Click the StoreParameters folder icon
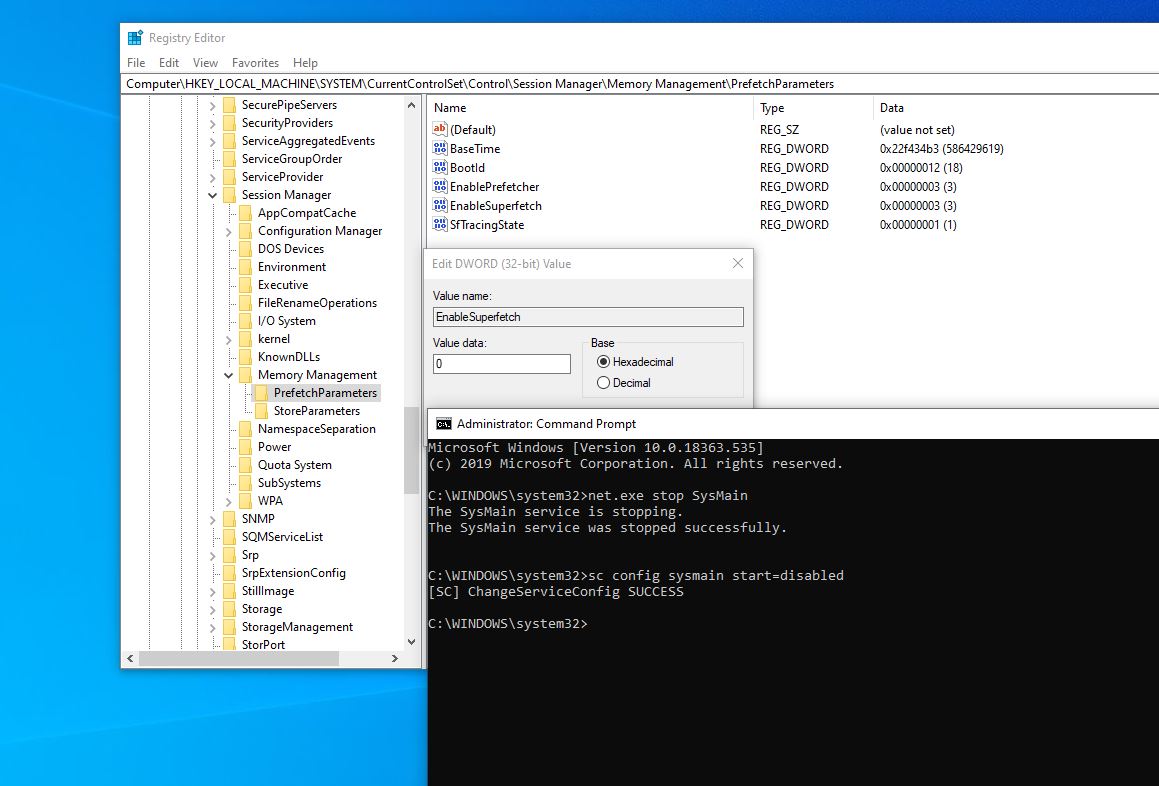Image resolution: width=1159 pixels, height=786 pixels. point(260,410)
